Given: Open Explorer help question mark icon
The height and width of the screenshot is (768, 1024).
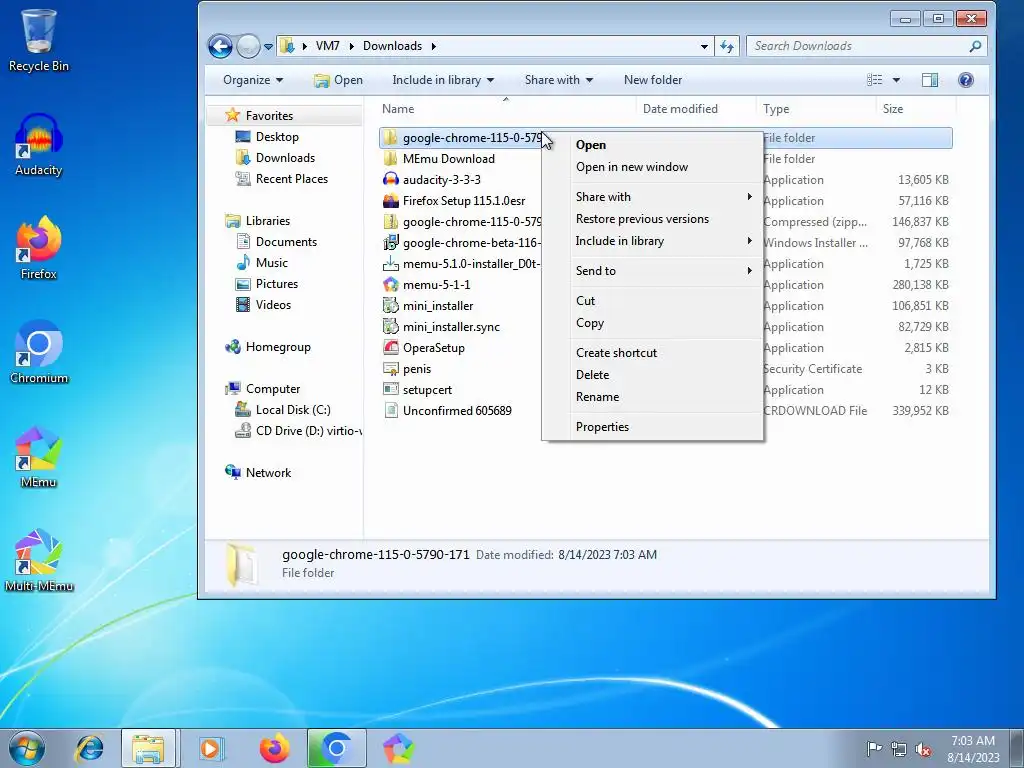Looking at the screenshot, I should click(966, 80).
